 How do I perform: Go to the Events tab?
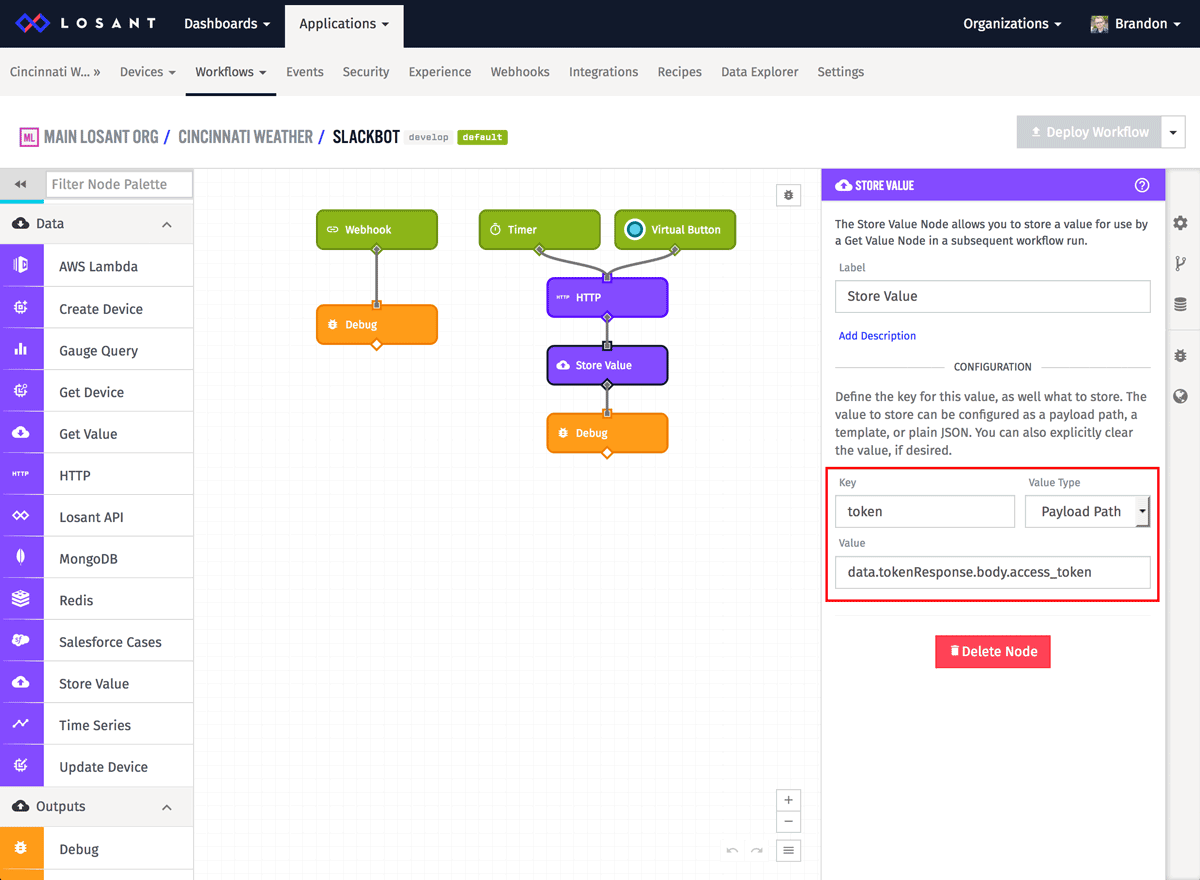[305, 72]
